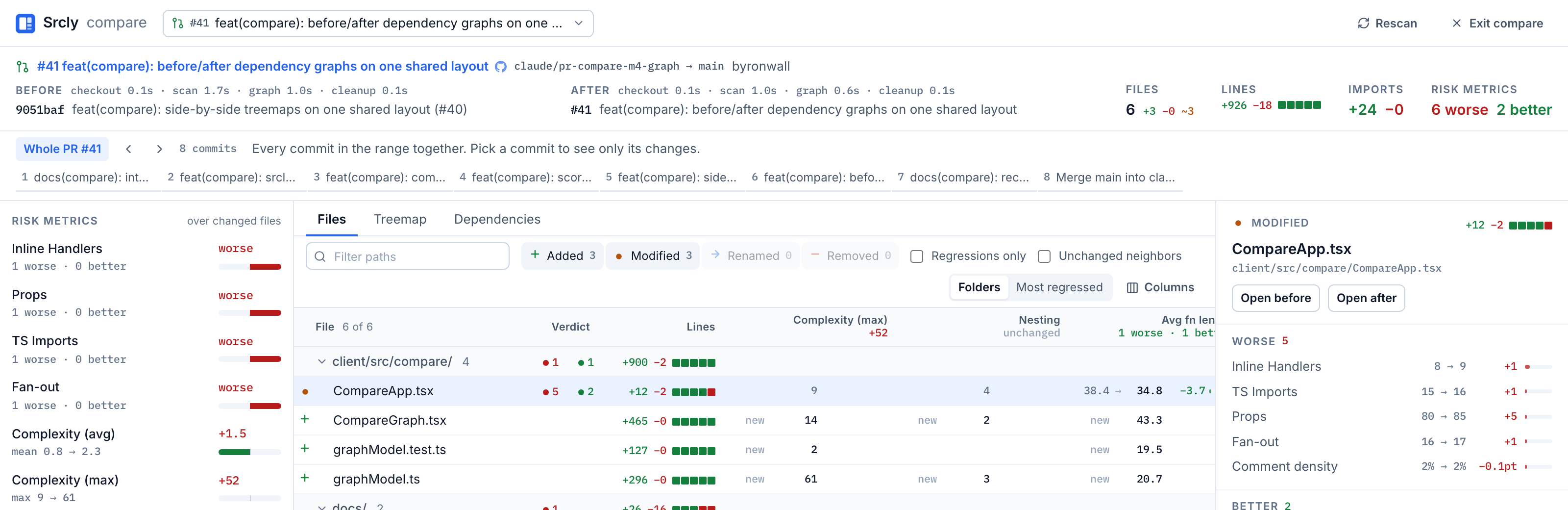Image resolution: width=1568 pixels, height=510 pixels.
Task: Click the plus icon on the graphModel.ts row
Action: tap(305, 478)
